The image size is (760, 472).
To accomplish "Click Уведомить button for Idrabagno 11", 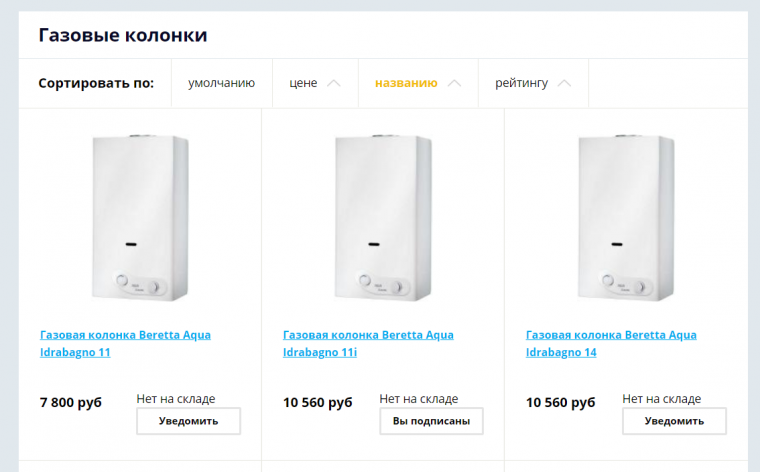I will tap(188, 421).
